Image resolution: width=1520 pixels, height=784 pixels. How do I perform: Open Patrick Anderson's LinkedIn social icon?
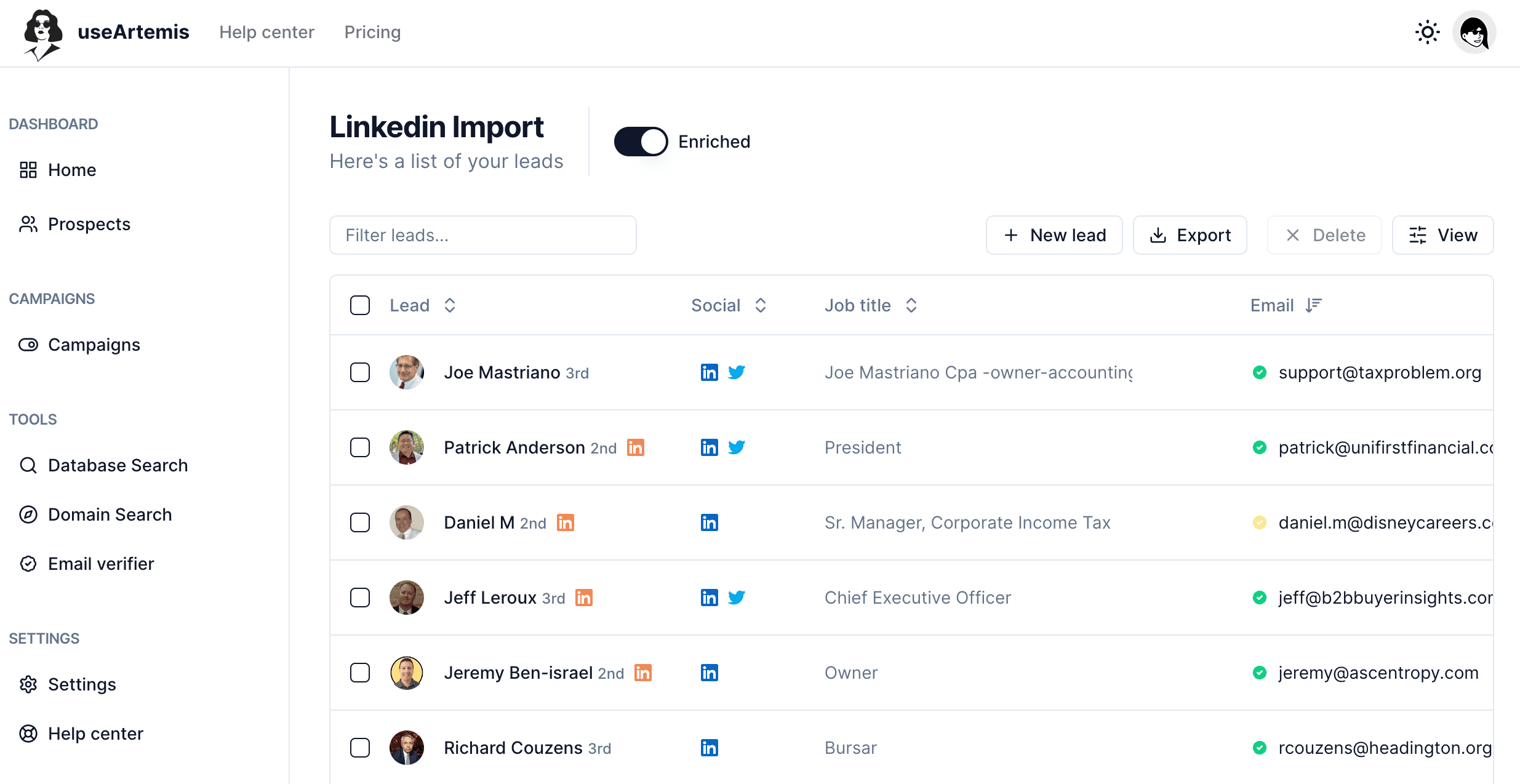[x=709, y=447]
